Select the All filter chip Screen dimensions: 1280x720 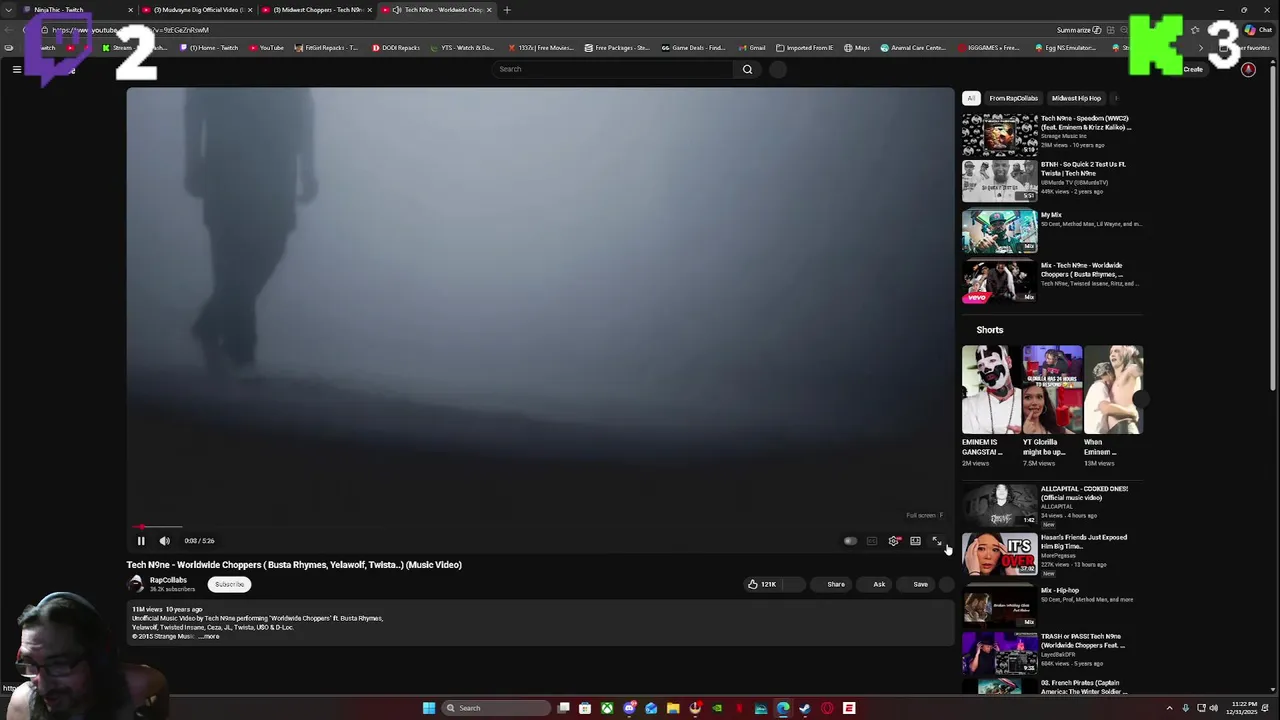[x=971, y=98]
